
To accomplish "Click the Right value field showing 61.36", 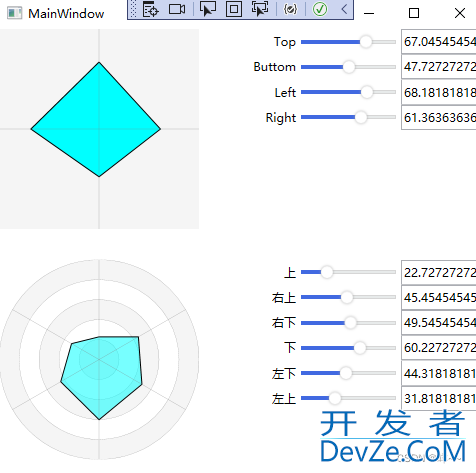I will [439, 117].
